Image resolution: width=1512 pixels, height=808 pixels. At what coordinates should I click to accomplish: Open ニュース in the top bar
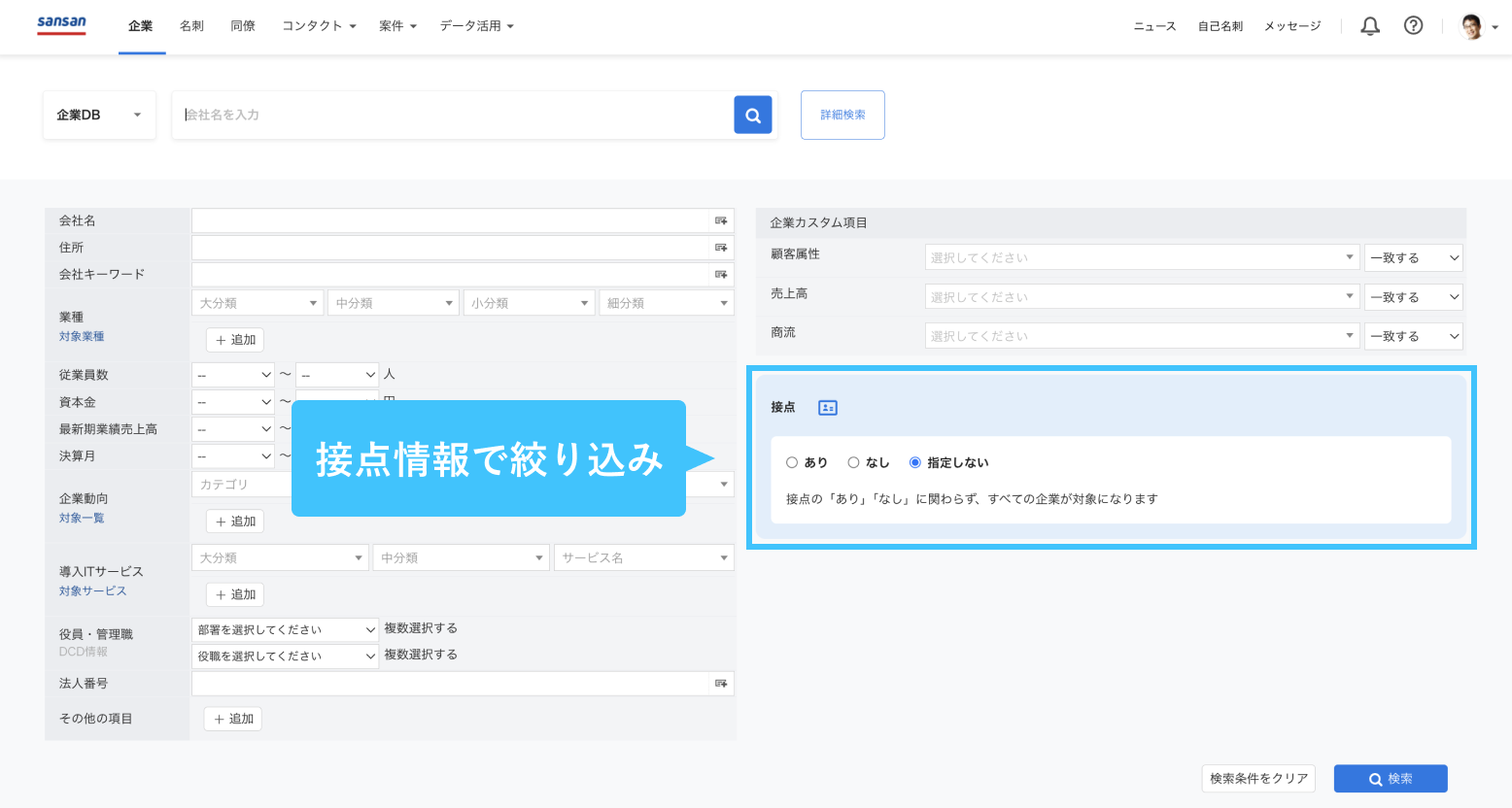click(1154, 26)
